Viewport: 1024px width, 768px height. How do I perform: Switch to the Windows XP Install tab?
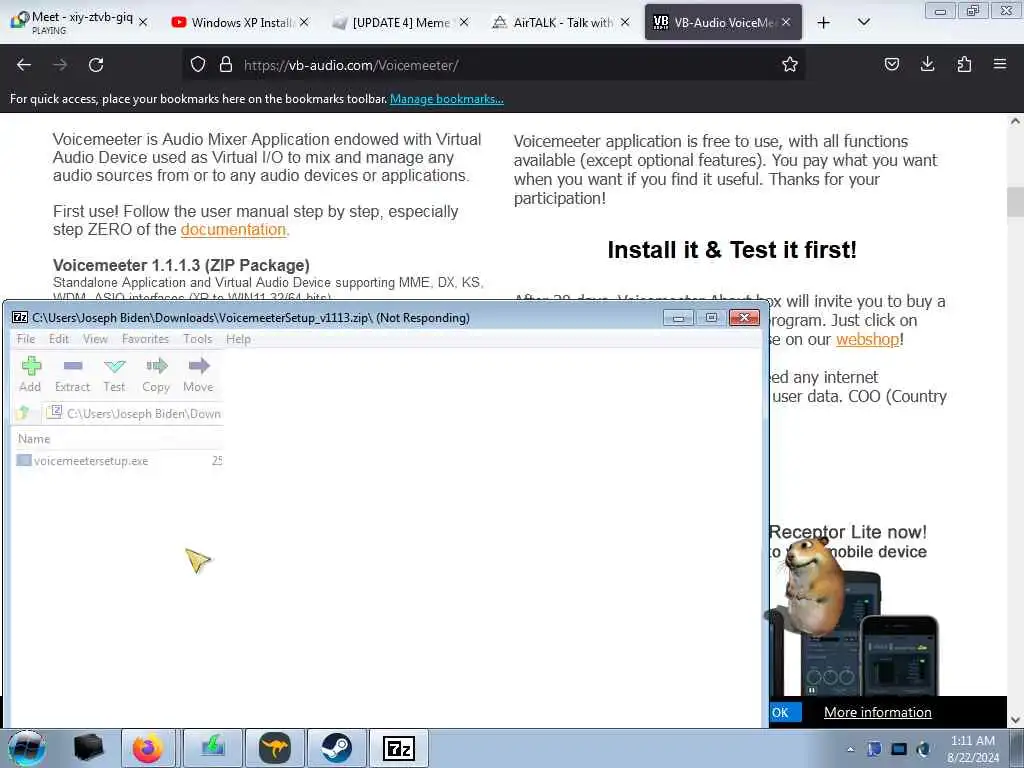[242, 22]
